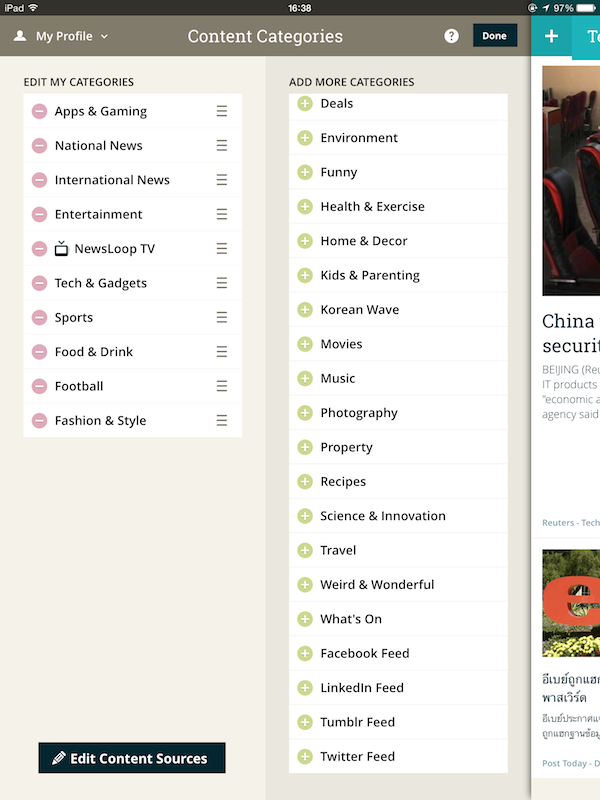Tap the Done button
This screenshot has width=600, height=800.
point(494,36)
